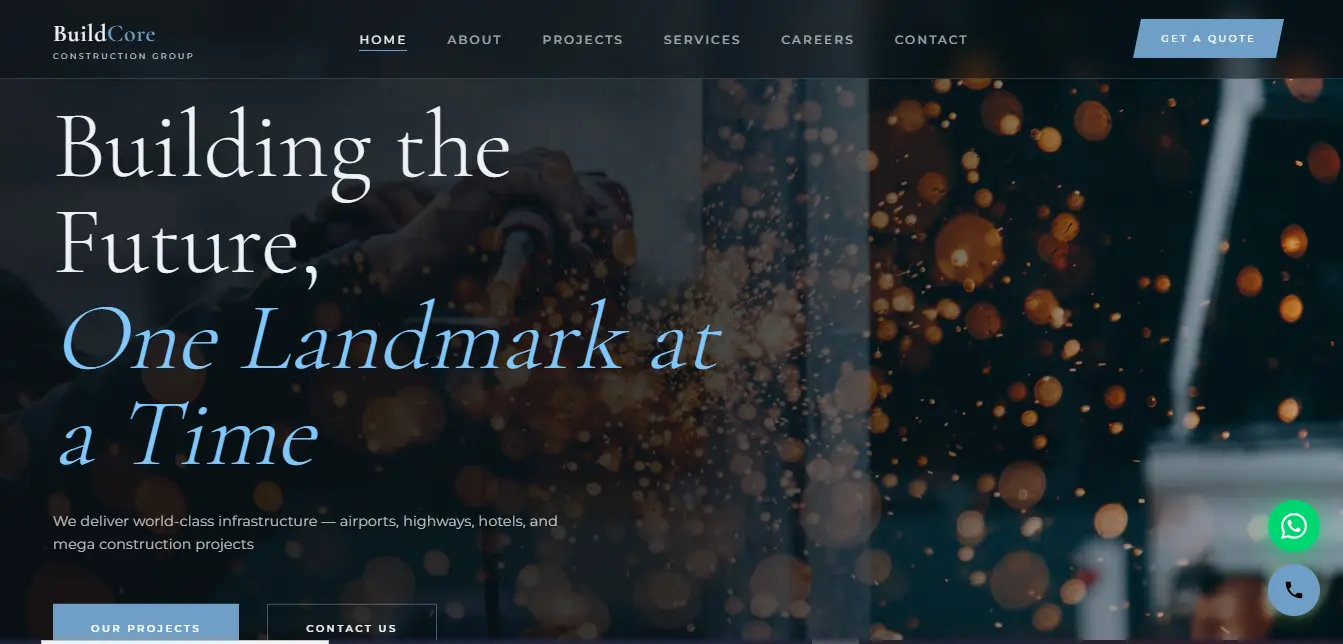Click the italic "One Landmark at a Time" text
The image size is (1343, 644).
[x=390, y=386]
